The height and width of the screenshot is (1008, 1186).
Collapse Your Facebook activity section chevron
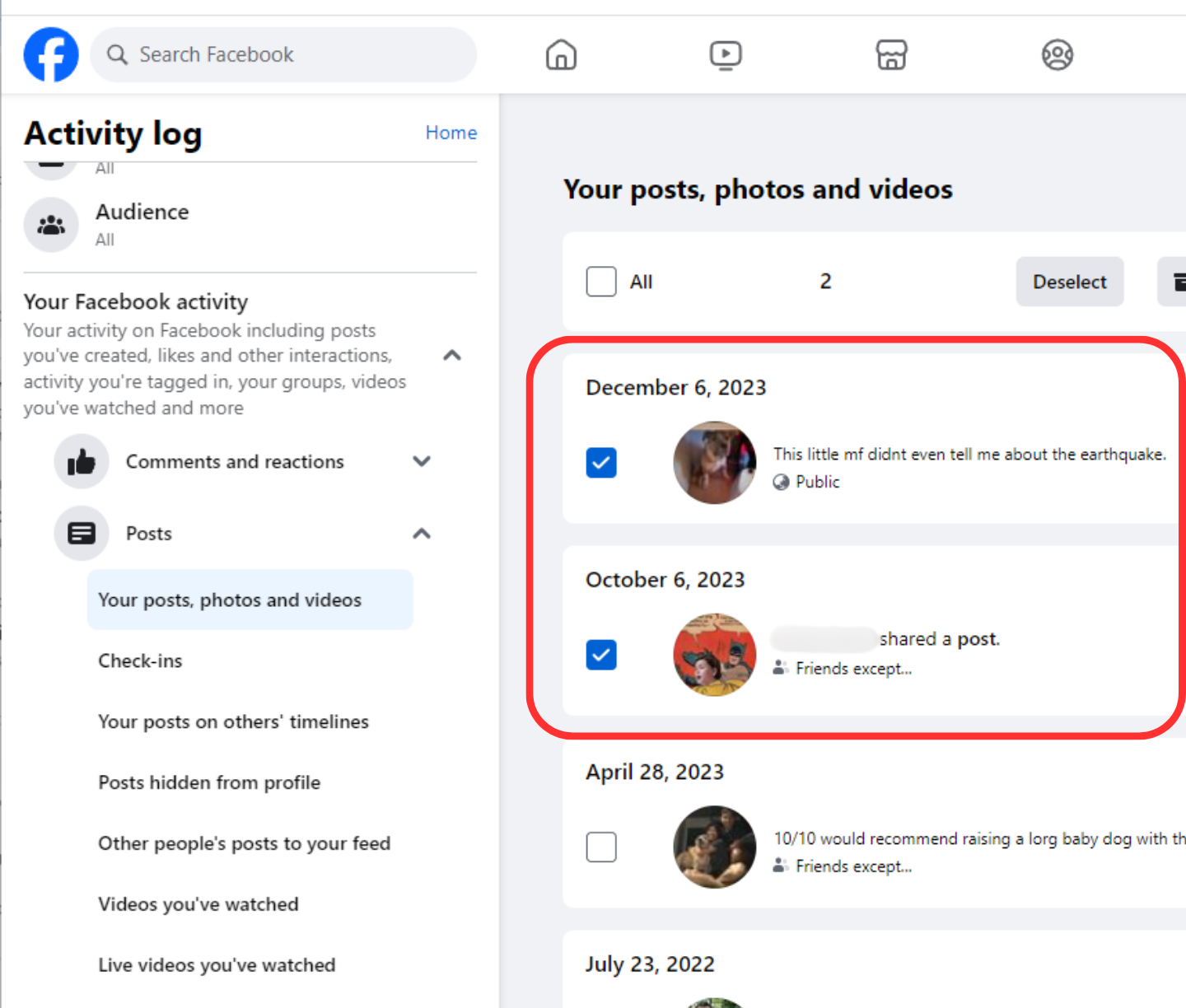click(x=452, y=356)
